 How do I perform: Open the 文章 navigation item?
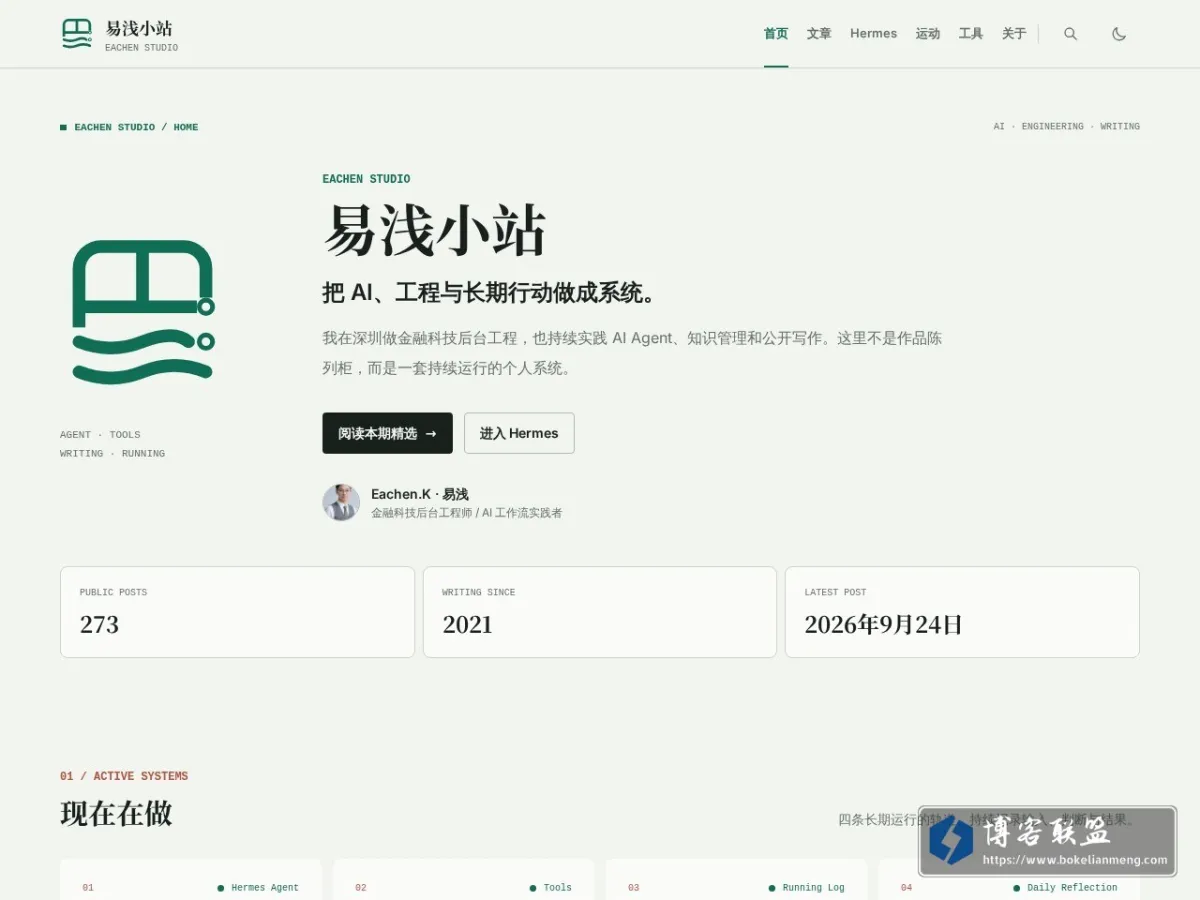pos(819,34)
